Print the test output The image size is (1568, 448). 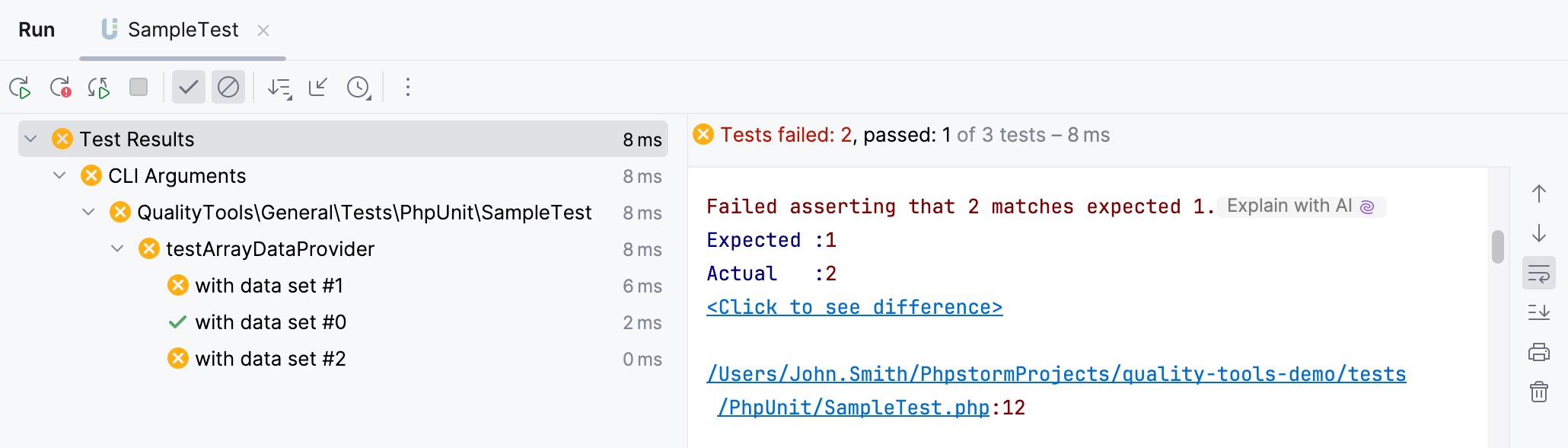(x=1538, y=352)
